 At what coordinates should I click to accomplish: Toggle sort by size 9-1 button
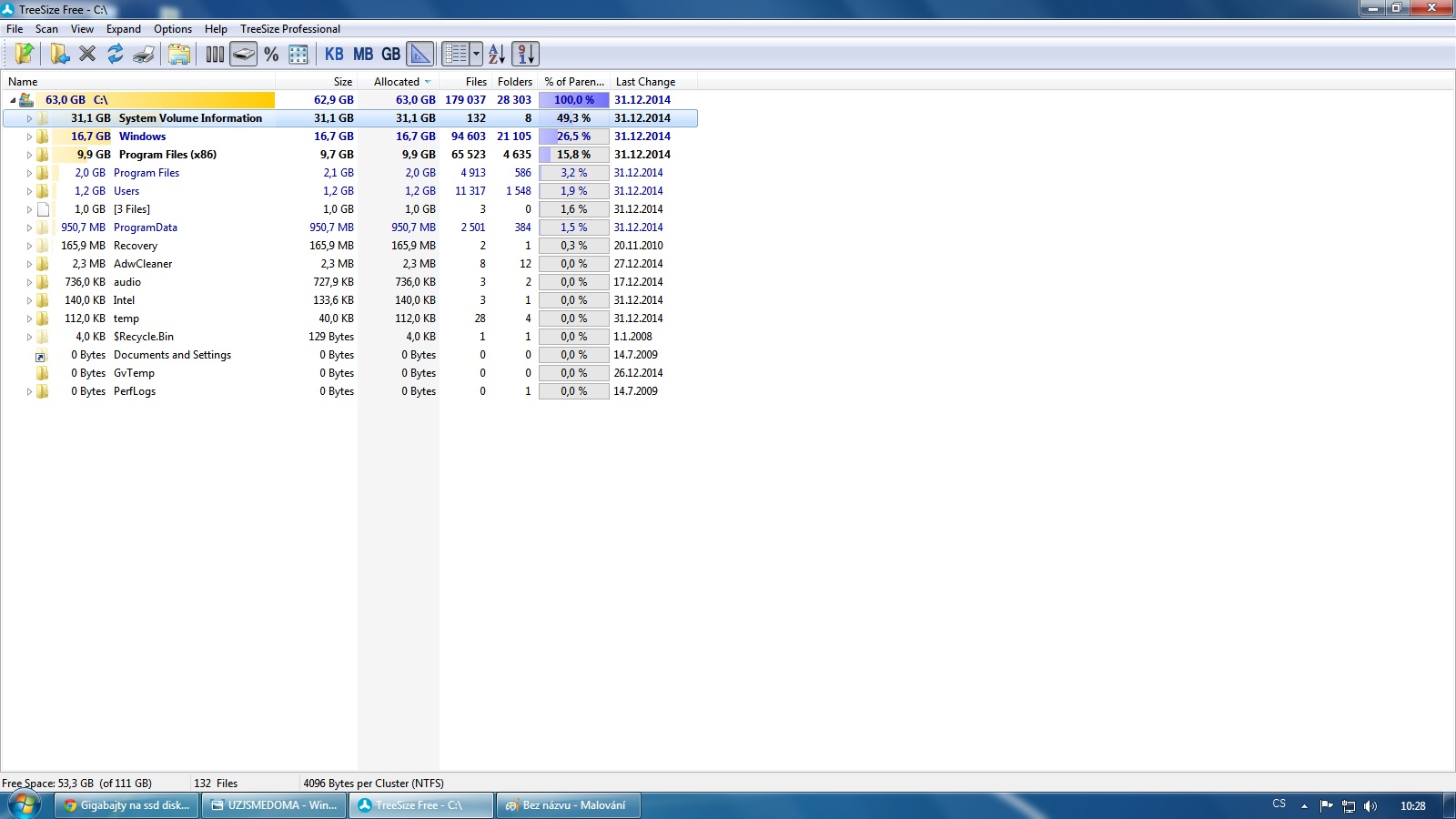[525, 54]
